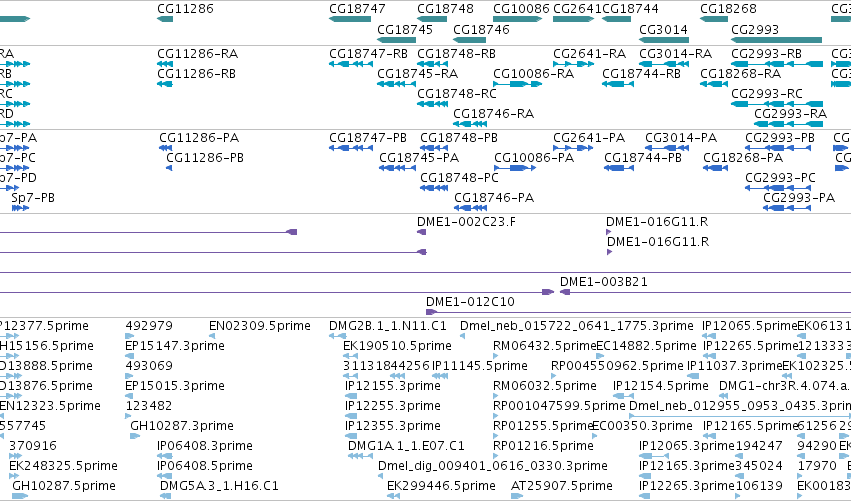This screenshot has width=851, height=501.
Task: Open the CG18746-RA transcript label
Action: (493, 114)
